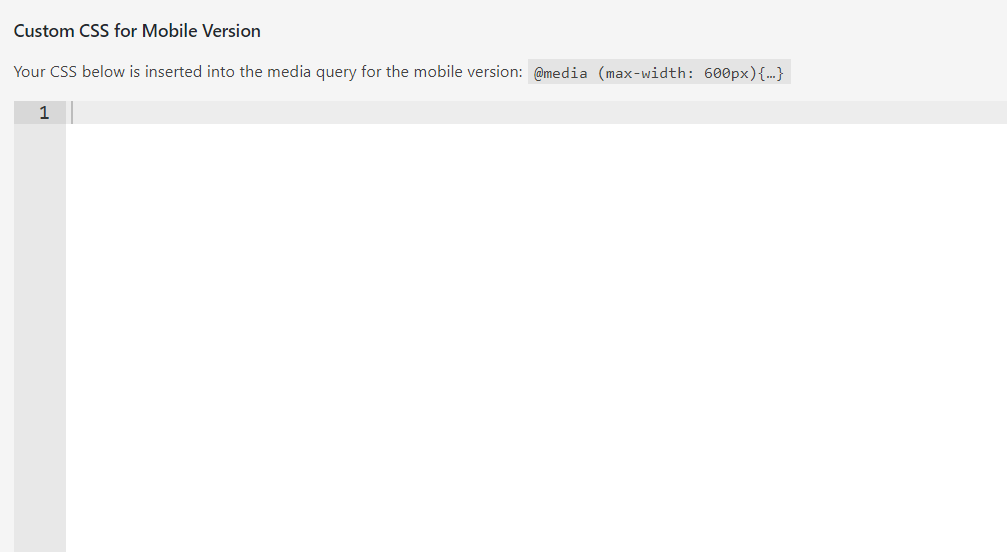
Task: Click the words "media query" in the description
Action: click(313, 73)
